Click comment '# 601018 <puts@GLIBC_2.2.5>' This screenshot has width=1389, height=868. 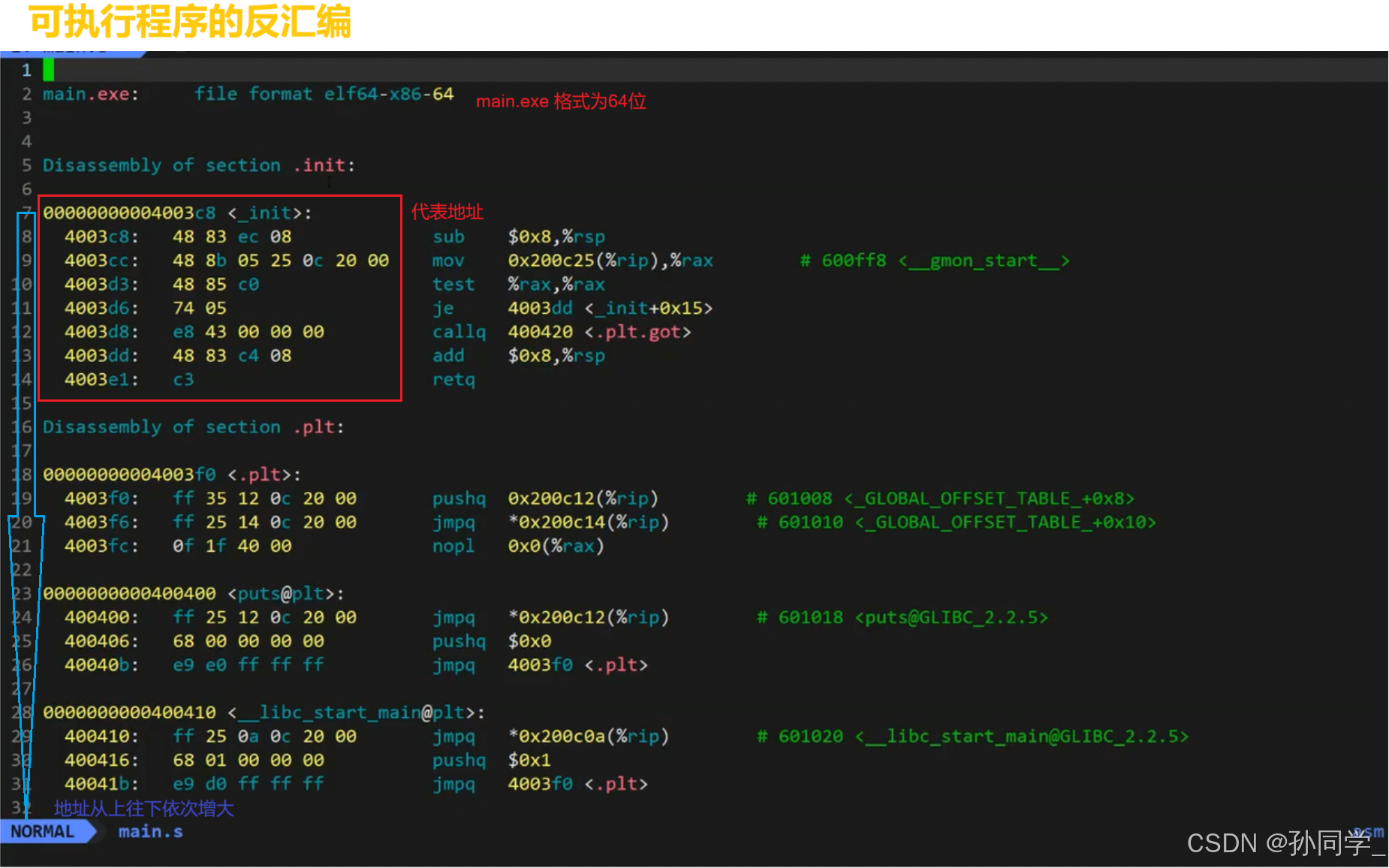(902, 617)
